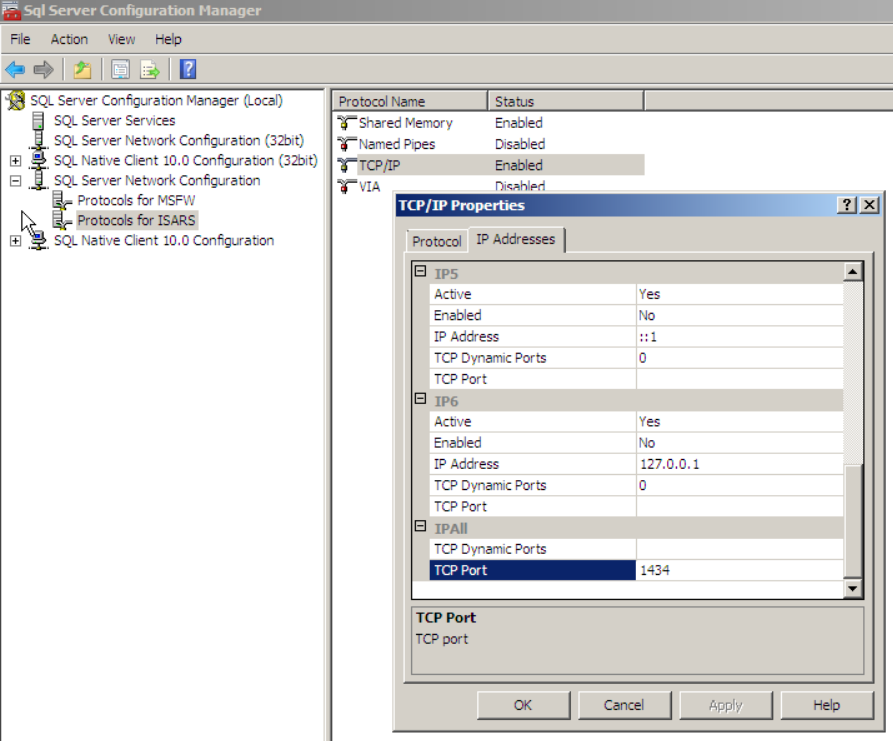The height and width of the screenshot is (741, 893).
Task: Click the OK button
Action: 523,705
